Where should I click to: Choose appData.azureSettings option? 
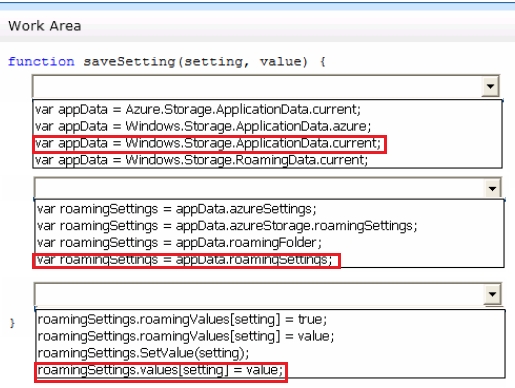click(x=177, y=209)
